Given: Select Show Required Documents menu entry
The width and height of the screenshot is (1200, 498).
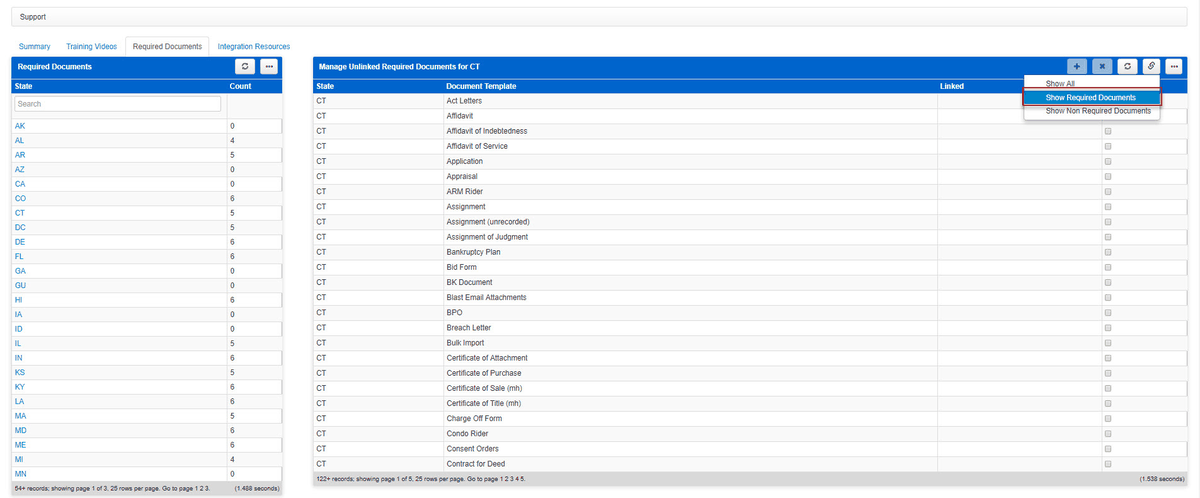Looking at the screenshot, I should (x=1091, y=98).
